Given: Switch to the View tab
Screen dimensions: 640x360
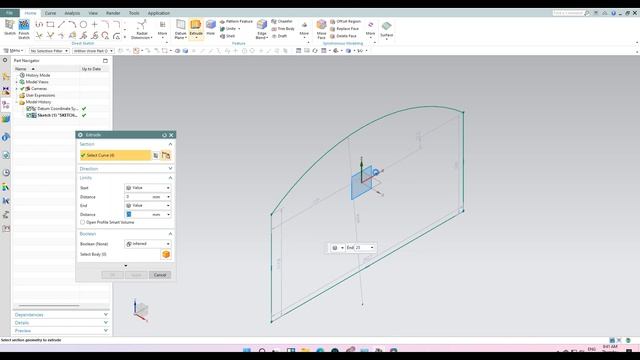Looking at the screenshot, I should pyautogui.click(x=93, y=13).
